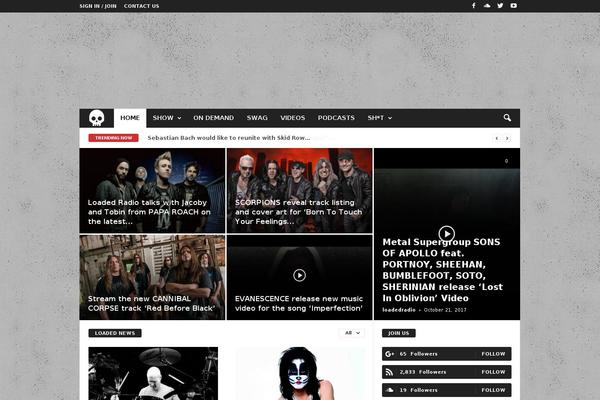
Task: Open the Scorpions track listing article
Action: tap(298, 212)
